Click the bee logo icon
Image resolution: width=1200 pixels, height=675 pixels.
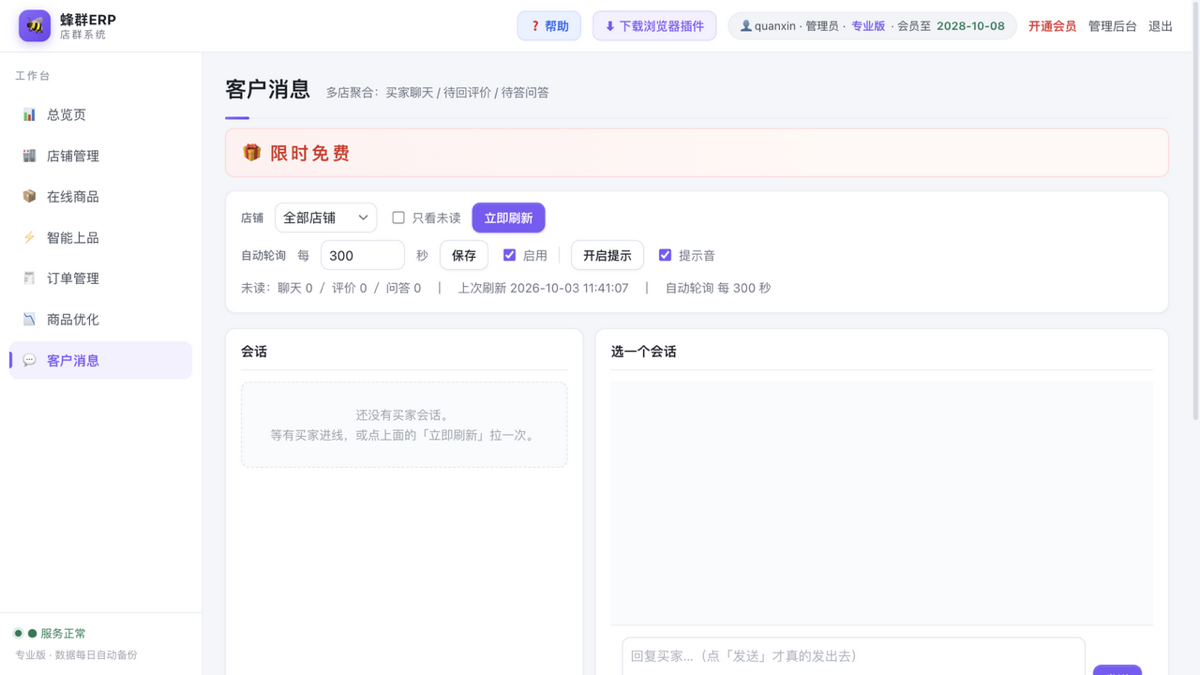coord(35,26)
